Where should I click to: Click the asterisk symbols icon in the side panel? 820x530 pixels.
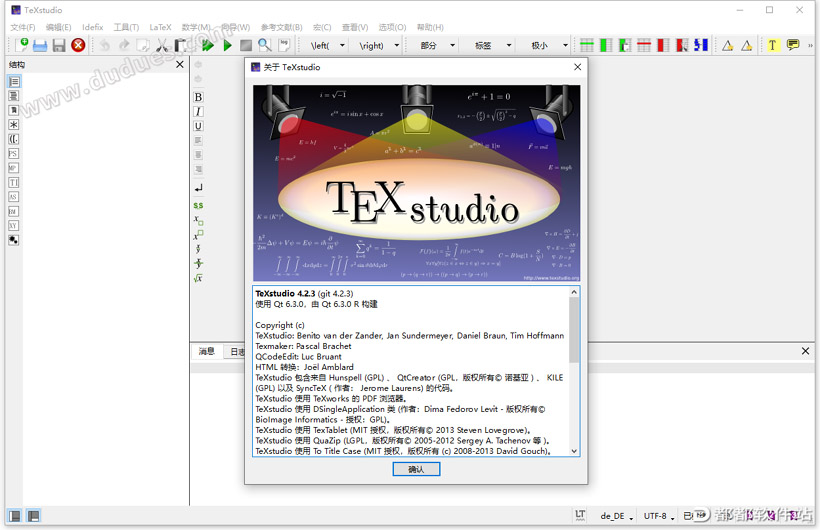[14, 125]
